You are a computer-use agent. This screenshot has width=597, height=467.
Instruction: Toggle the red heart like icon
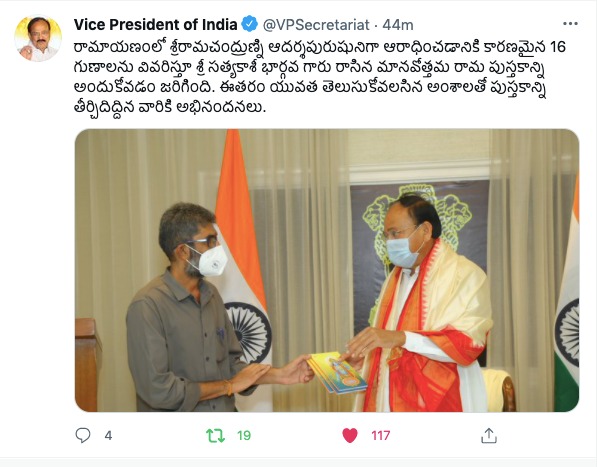point(350,435)
